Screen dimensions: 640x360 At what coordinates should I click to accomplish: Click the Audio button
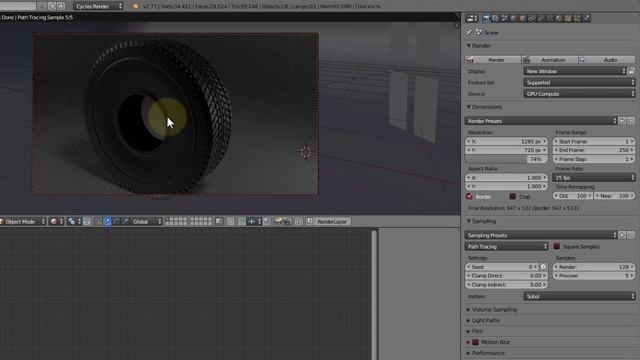(x=607, y=60)
